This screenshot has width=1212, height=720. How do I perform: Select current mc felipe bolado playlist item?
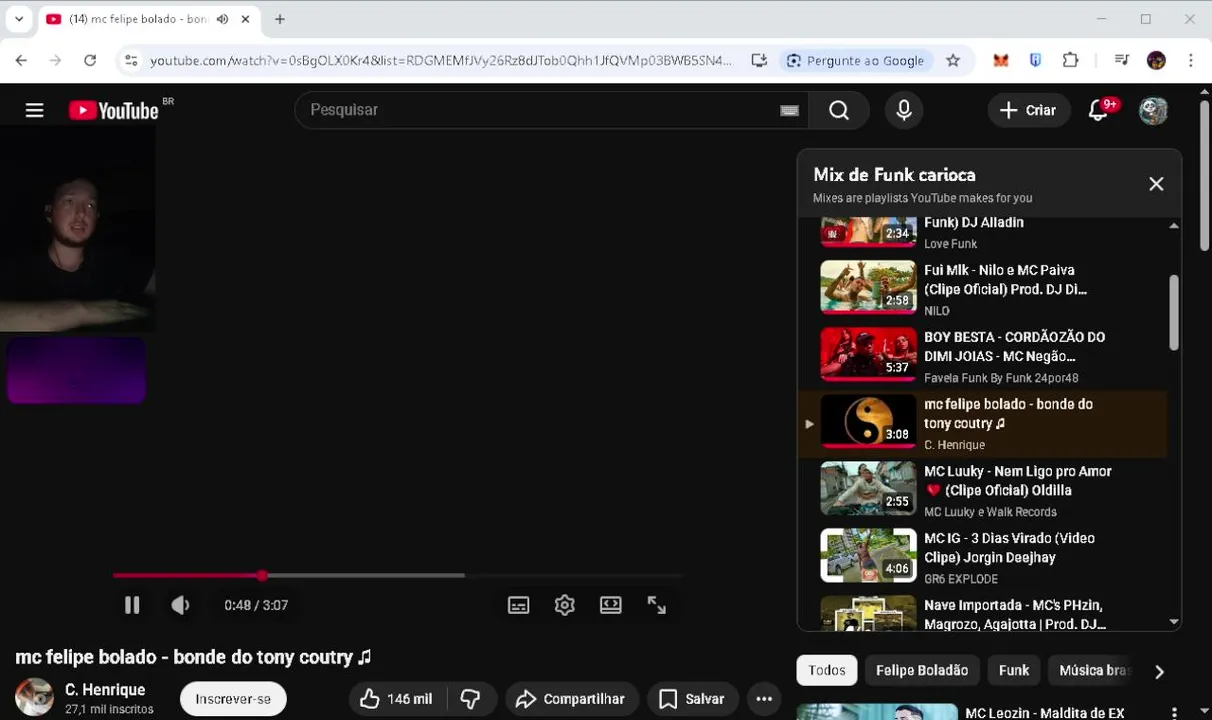(982, 423)
